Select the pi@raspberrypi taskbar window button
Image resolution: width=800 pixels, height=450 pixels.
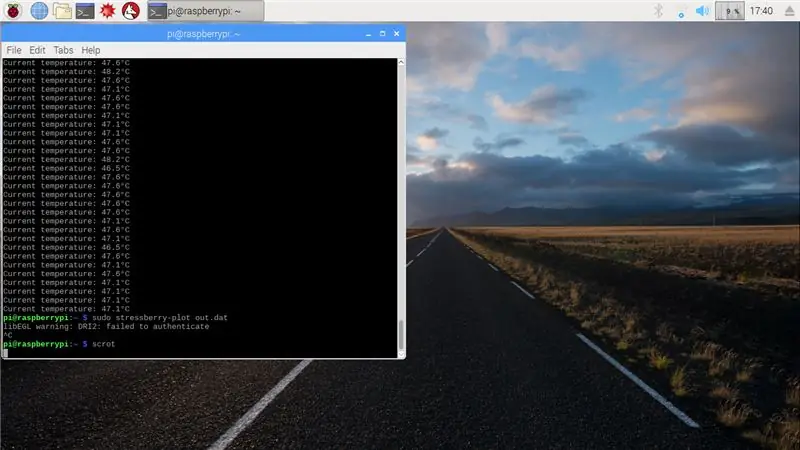(206, 11)
